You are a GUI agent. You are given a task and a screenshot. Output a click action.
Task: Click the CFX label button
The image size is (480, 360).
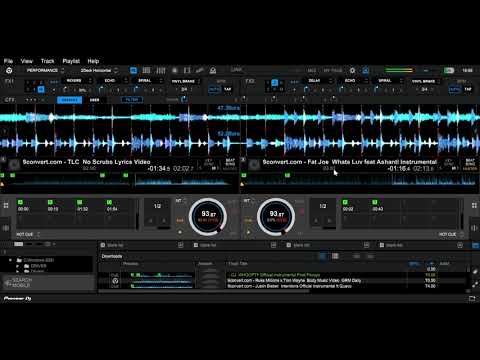tap(10, 100)
